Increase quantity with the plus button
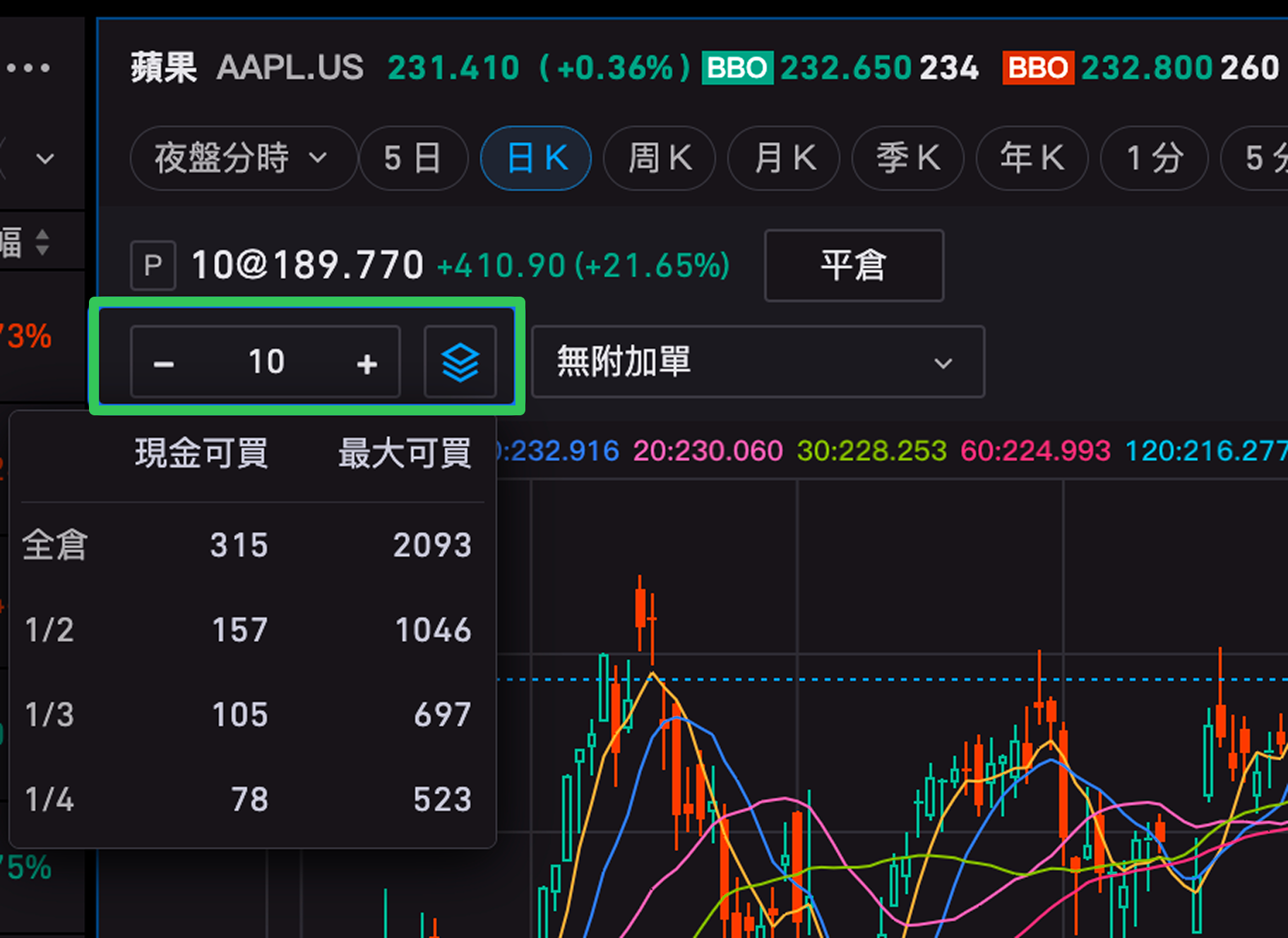Viewport: 1288px width, 938px height. click(x=366, y=363)
